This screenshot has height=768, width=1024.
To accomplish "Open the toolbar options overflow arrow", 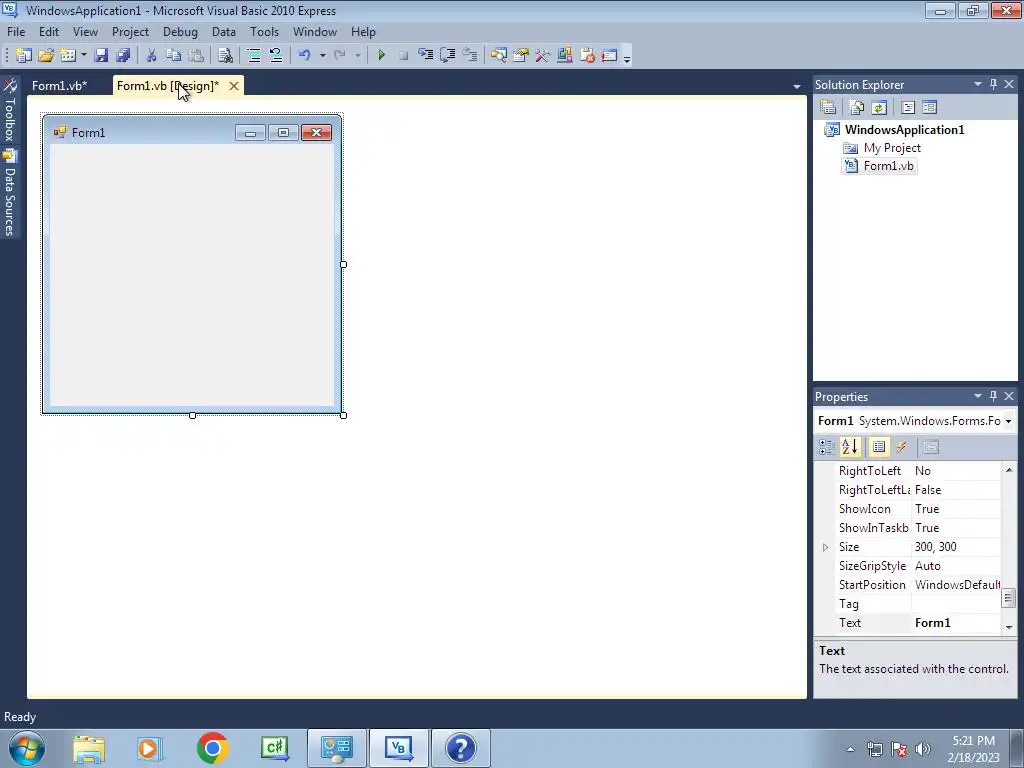I will (627, 58).
